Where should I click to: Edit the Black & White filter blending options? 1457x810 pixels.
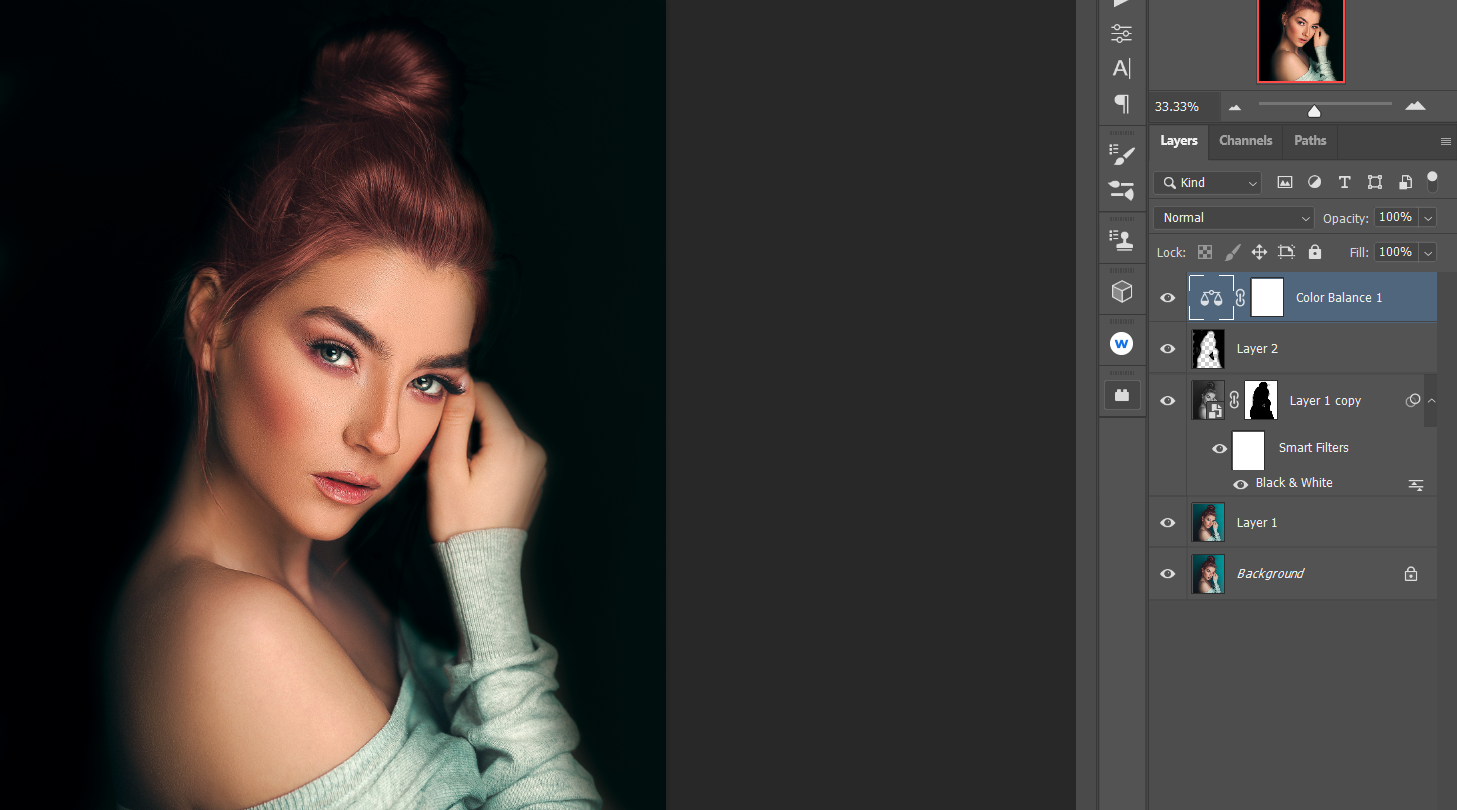coord(1415,485)
